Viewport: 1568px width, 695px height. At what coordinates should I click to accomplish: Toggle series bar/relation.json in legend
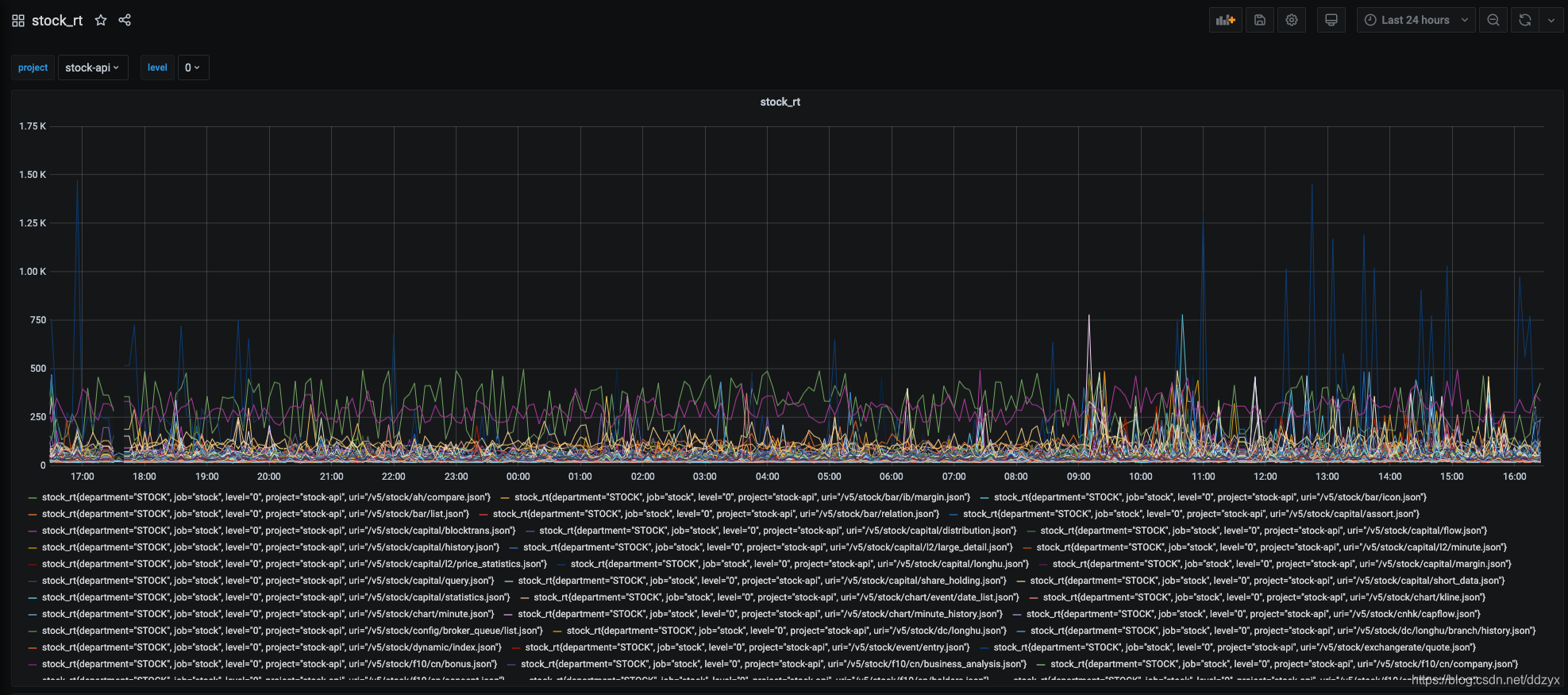(x=716, y=514)
